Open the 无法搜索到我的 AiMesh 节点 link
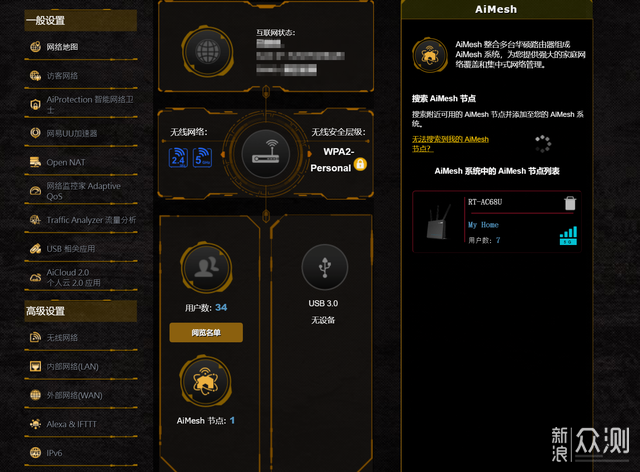640x472 pixels. pyautogui.click(x=450, y=144)
